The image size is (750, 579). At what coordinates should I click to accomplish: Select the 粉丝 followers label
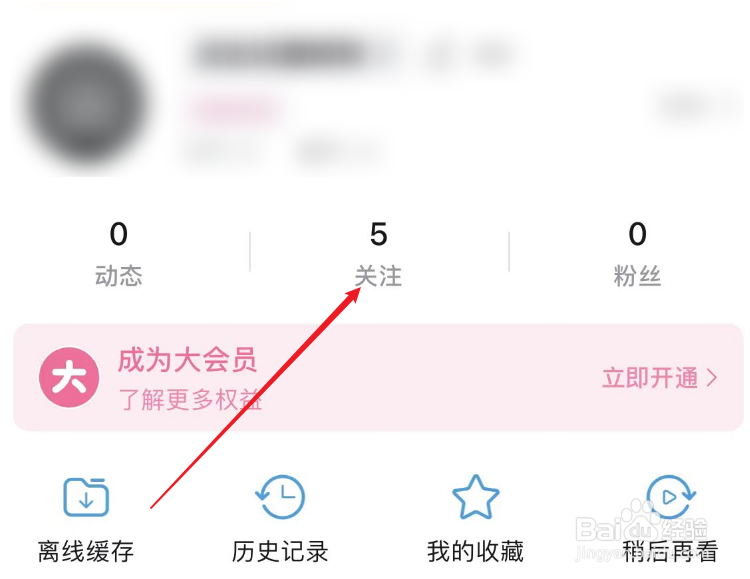coord(637,276)
